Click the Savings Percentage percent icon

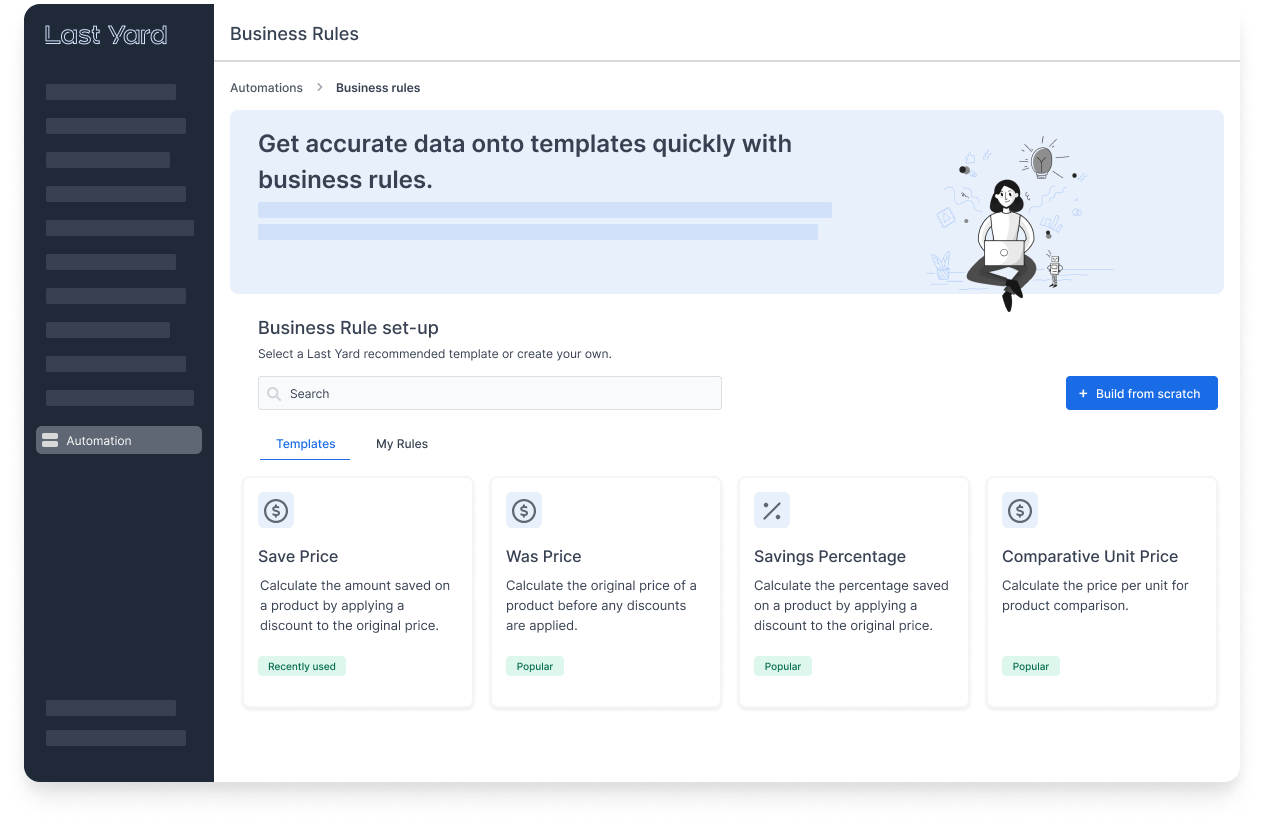(x=772, y=511)
